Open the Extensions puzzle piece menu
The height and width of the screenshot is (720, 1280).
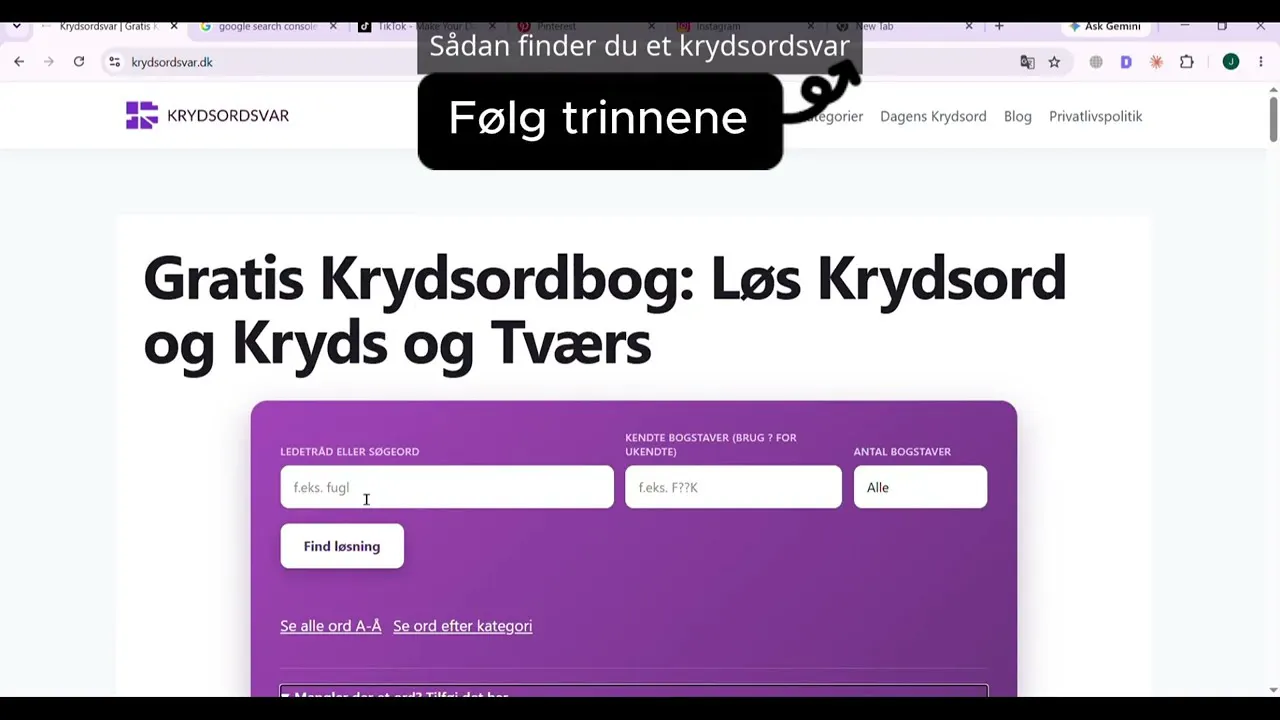(1187, 62)
